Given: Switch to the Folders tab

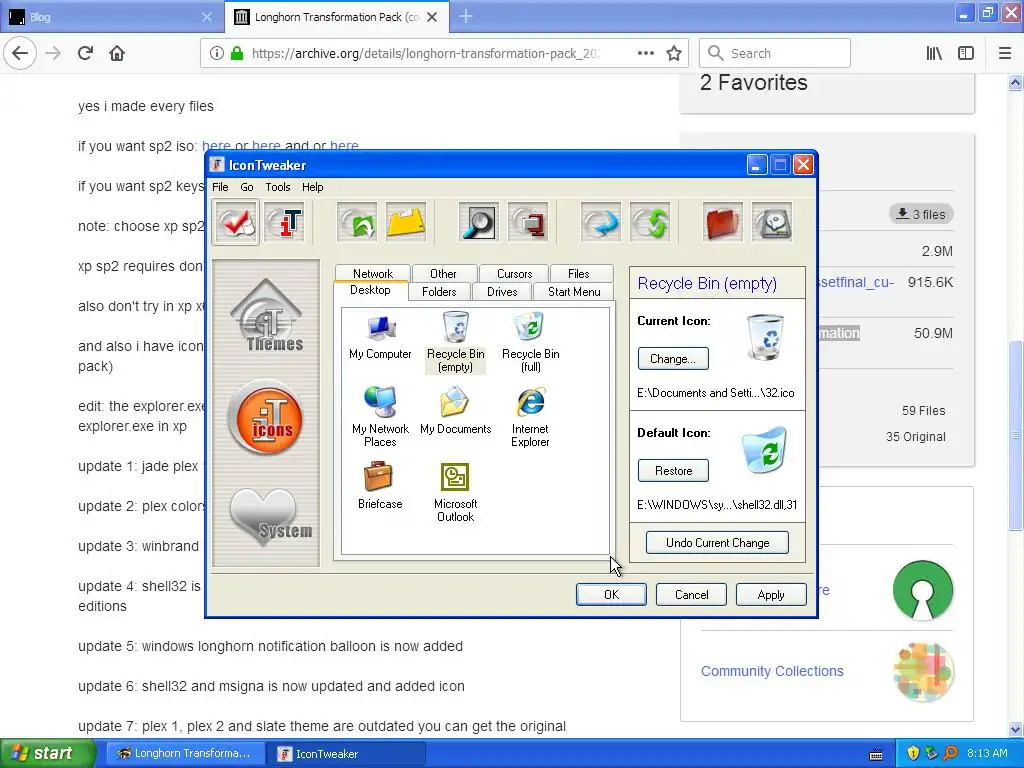Looking at the screenshot, I should [x=439, y=291].
